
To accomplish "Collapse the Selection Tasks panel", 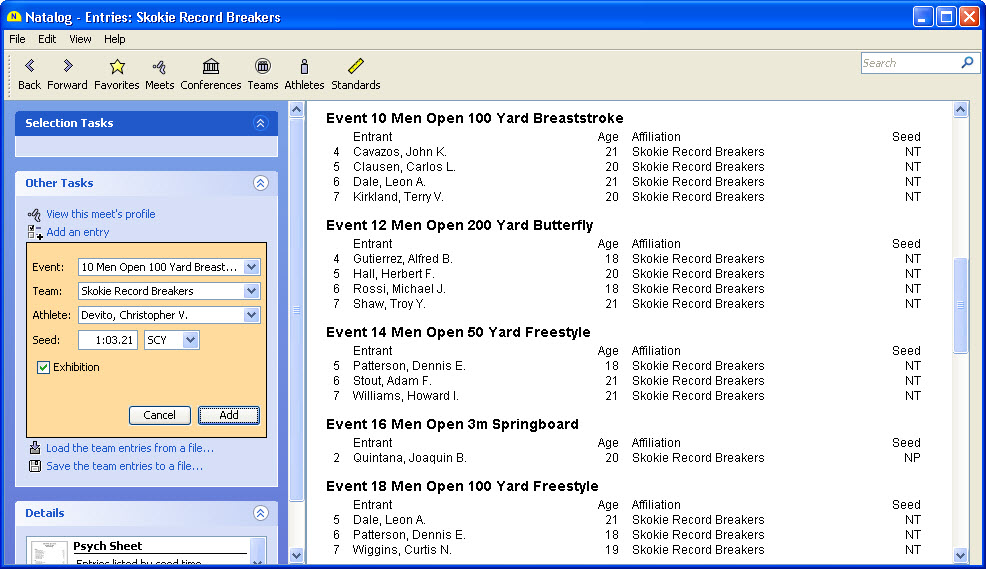I will click(x=261, y=123).
